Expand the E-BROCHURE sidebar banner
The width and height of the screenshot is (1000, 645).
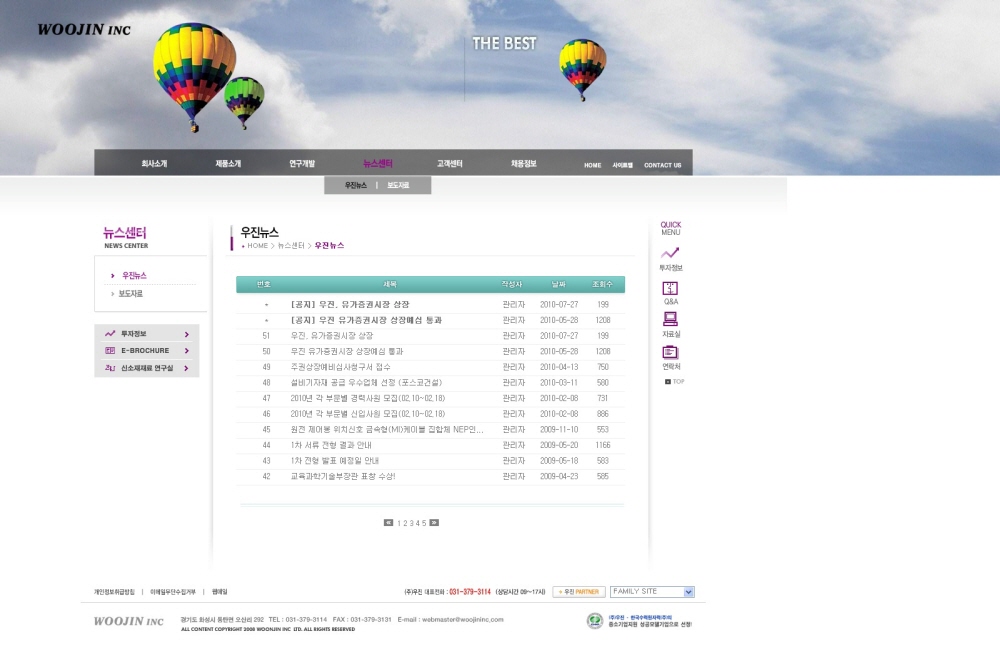click(x=147, y=351)
